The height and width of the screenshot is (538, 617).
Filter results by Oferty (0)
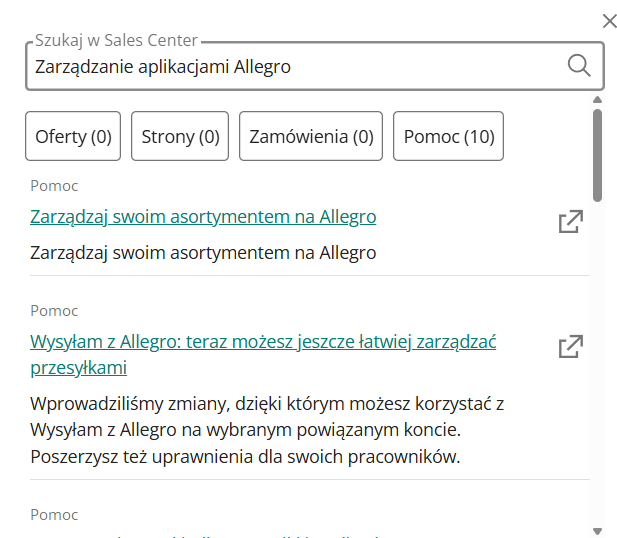[x=73, y=137]
